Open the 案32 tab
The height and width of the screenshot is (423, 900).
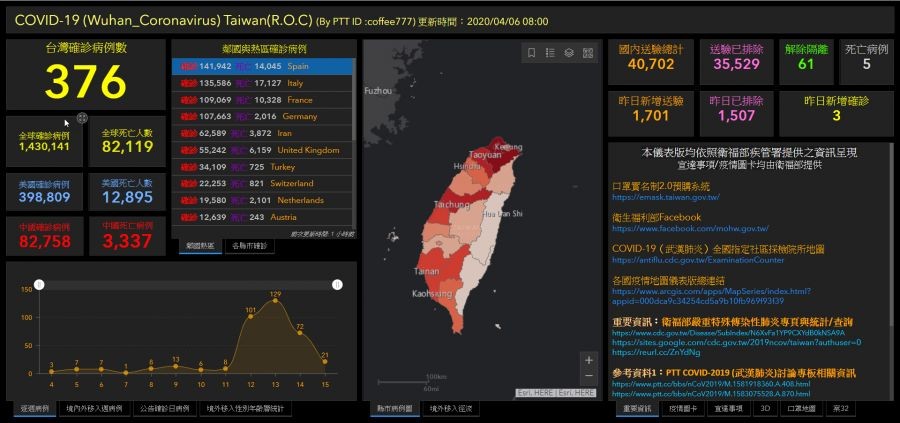pyautogui.click(x=841, y=409)
